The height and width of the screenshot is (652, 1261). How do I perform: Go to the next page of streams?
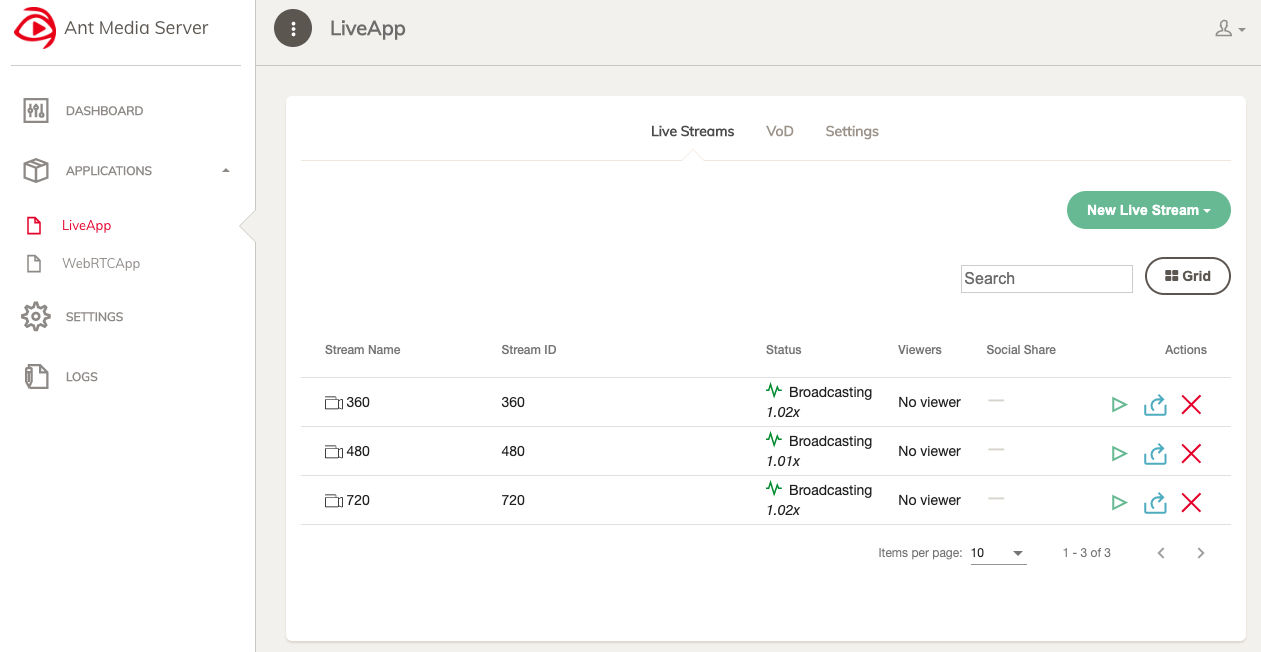[x=1201, y=553]
